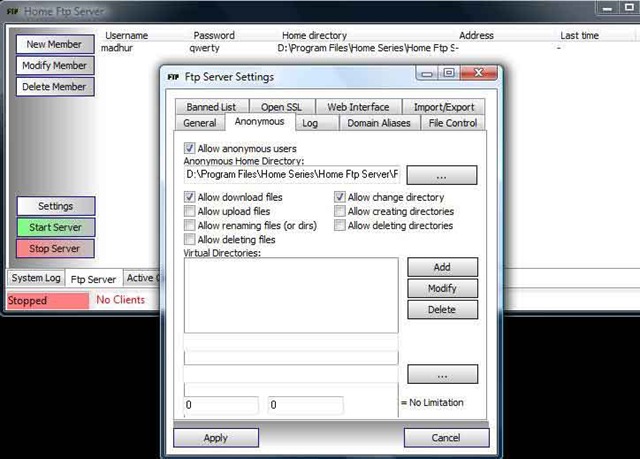Open the File Control tab

point(453,123)
